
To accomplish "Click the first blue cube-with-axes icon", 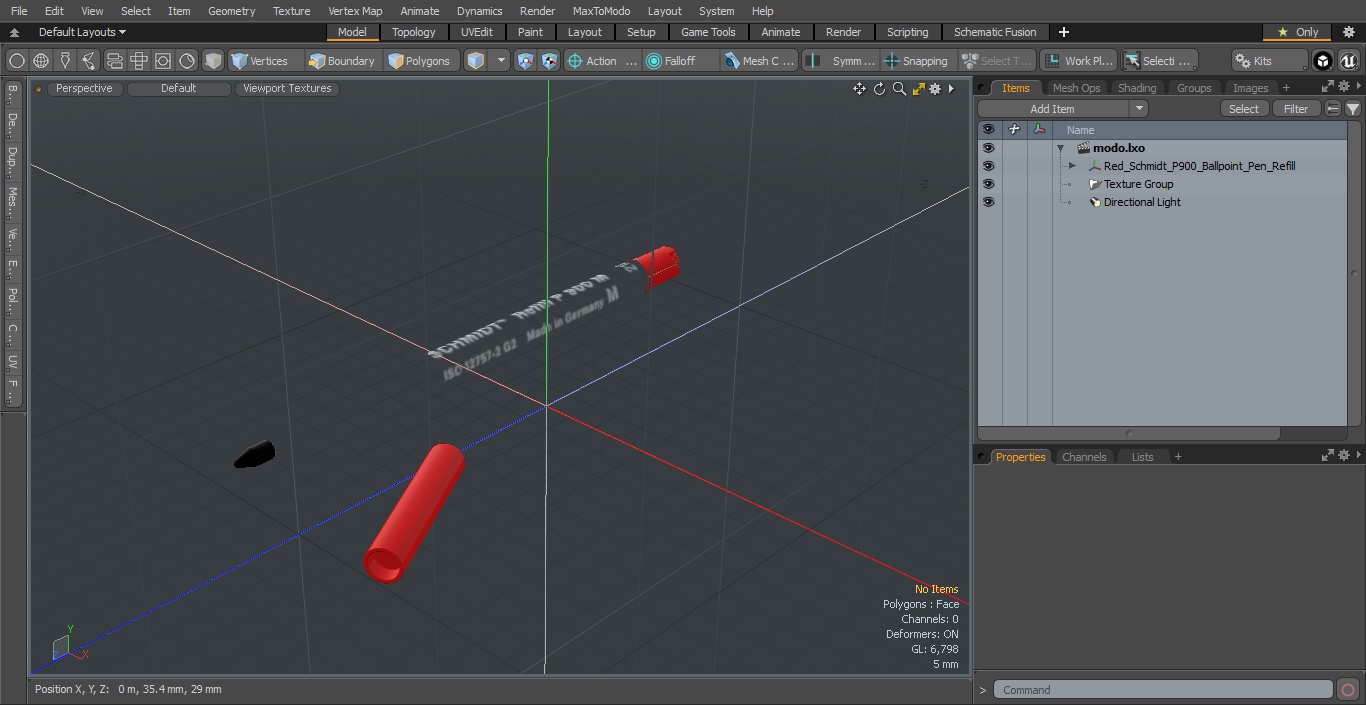I will pos(526,61).
